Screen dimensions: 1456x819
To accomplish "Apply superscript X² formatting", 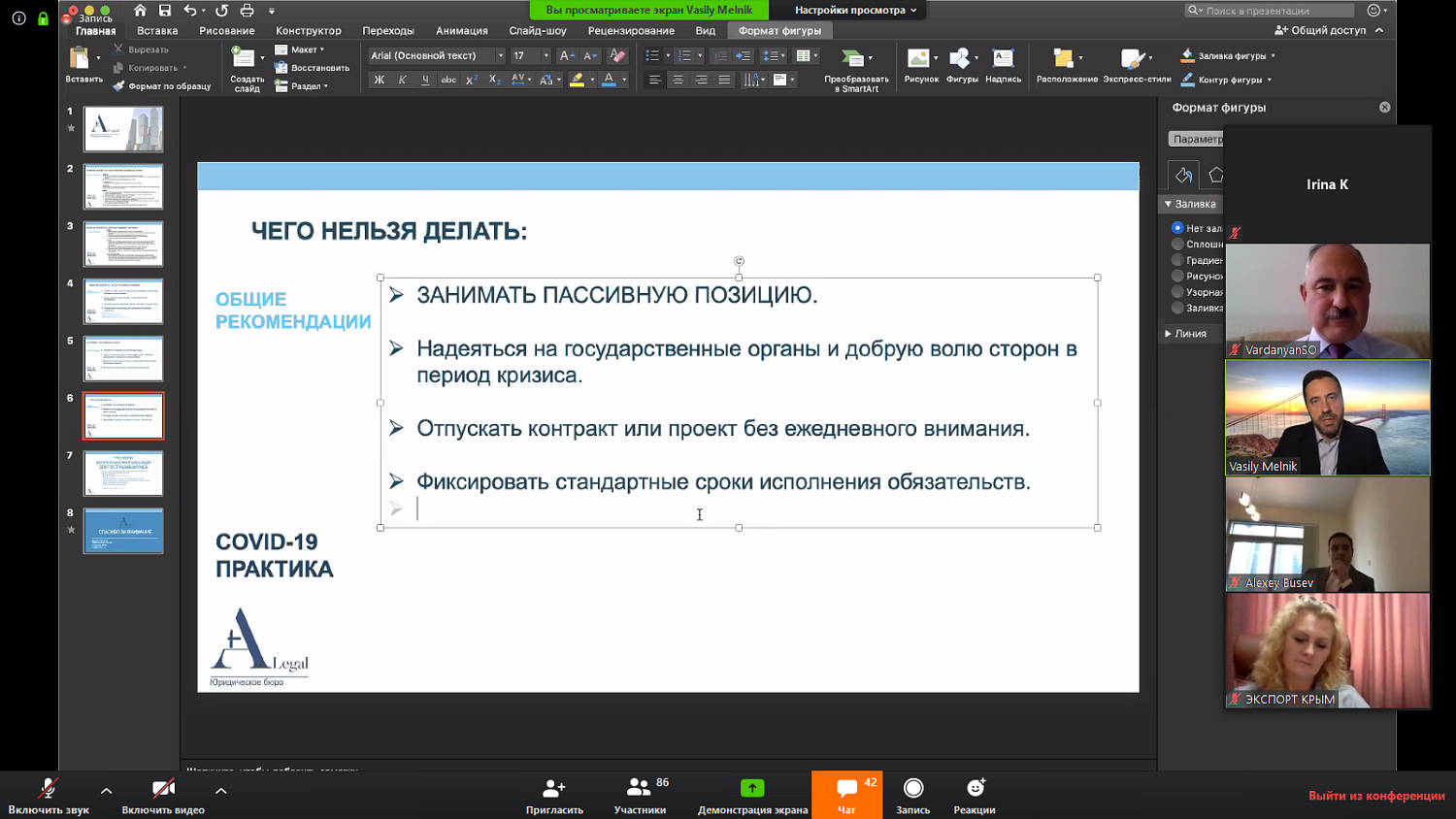I will pyautogui.click(x=472, y=80).
